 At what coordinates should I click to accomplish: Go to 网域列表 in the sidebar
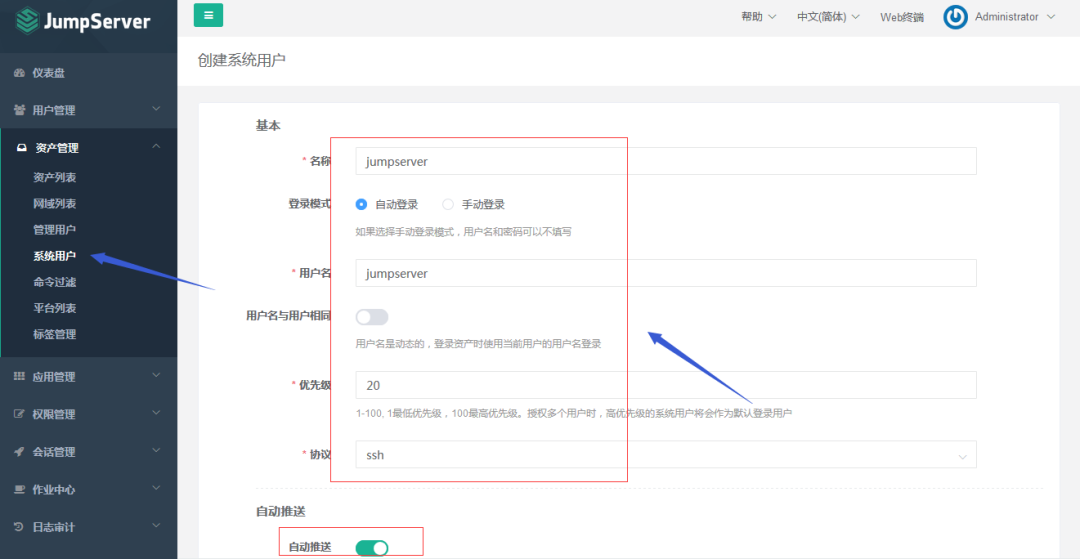tap(54, 204)
